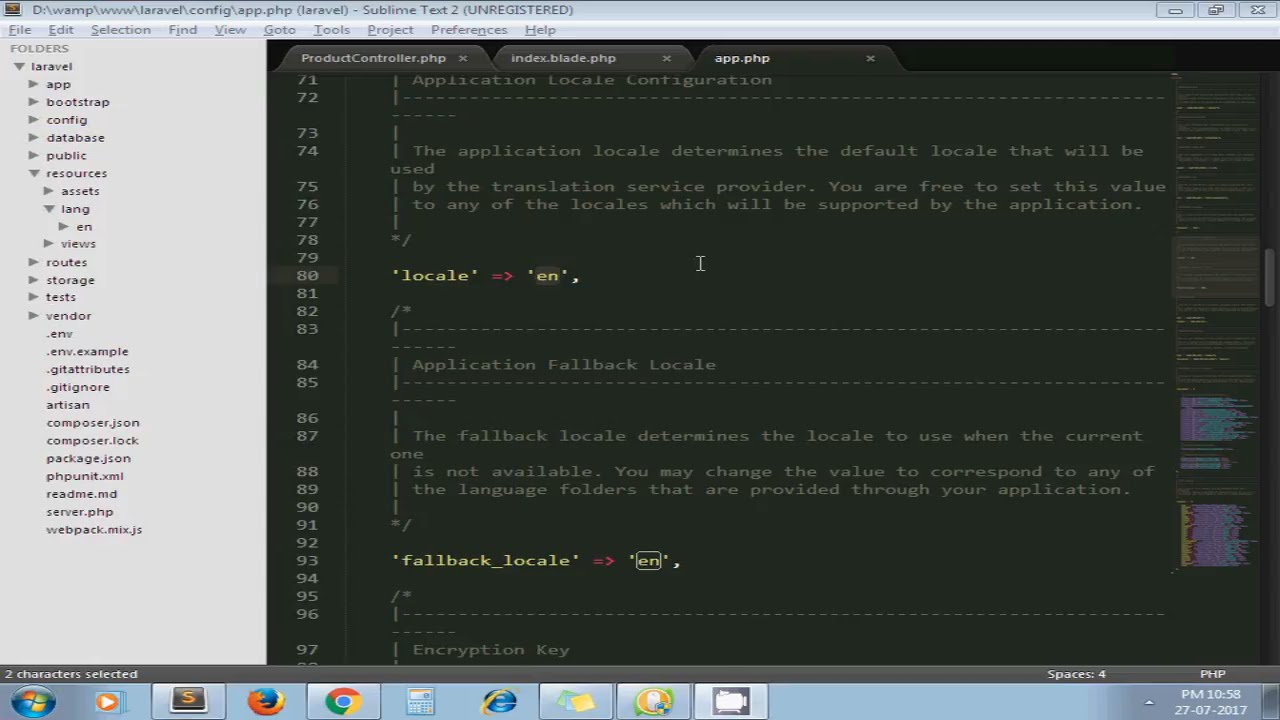Open server.php file
The width and height of the screenshot is (1280, 720).
click(x=80, y=512)
